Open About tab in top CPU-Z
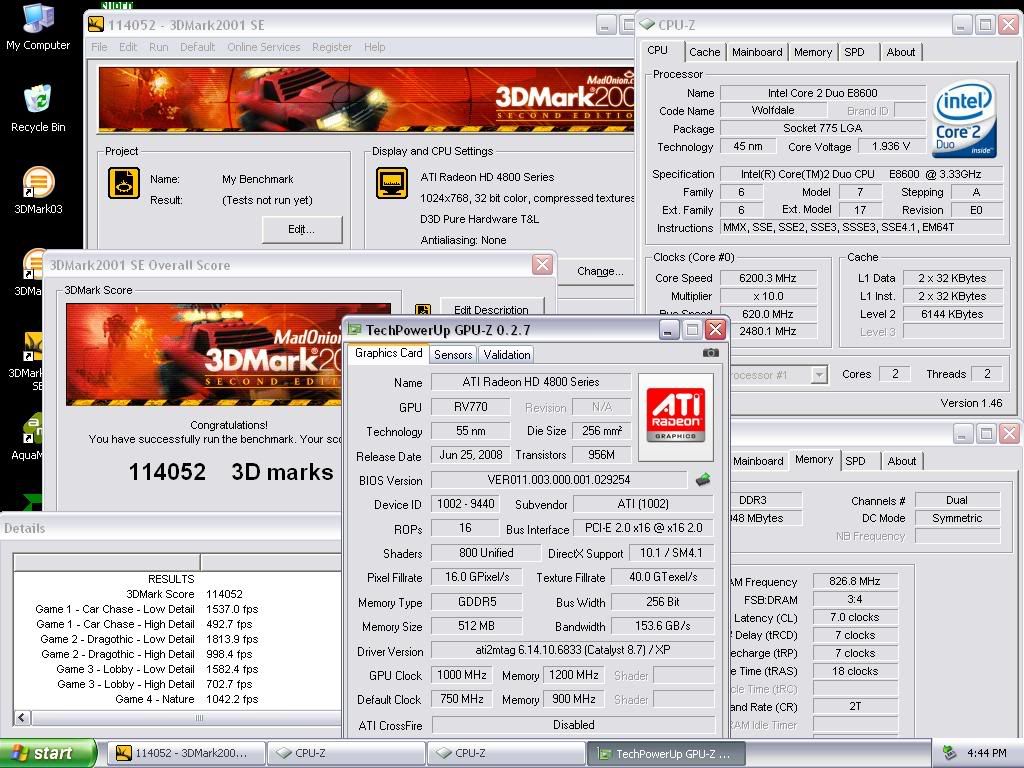The width and height of the screenshot is (1024, 768). pyautogui.click(x=901, y=52)
